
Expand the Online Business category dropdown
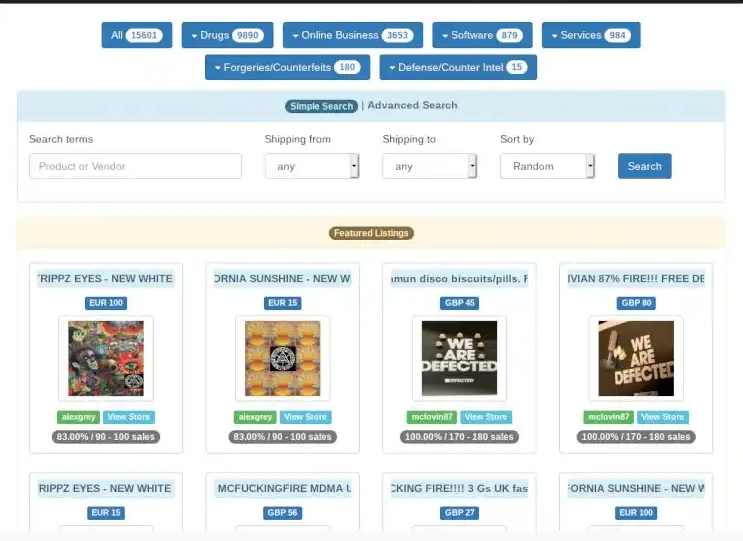coord(353,35)
